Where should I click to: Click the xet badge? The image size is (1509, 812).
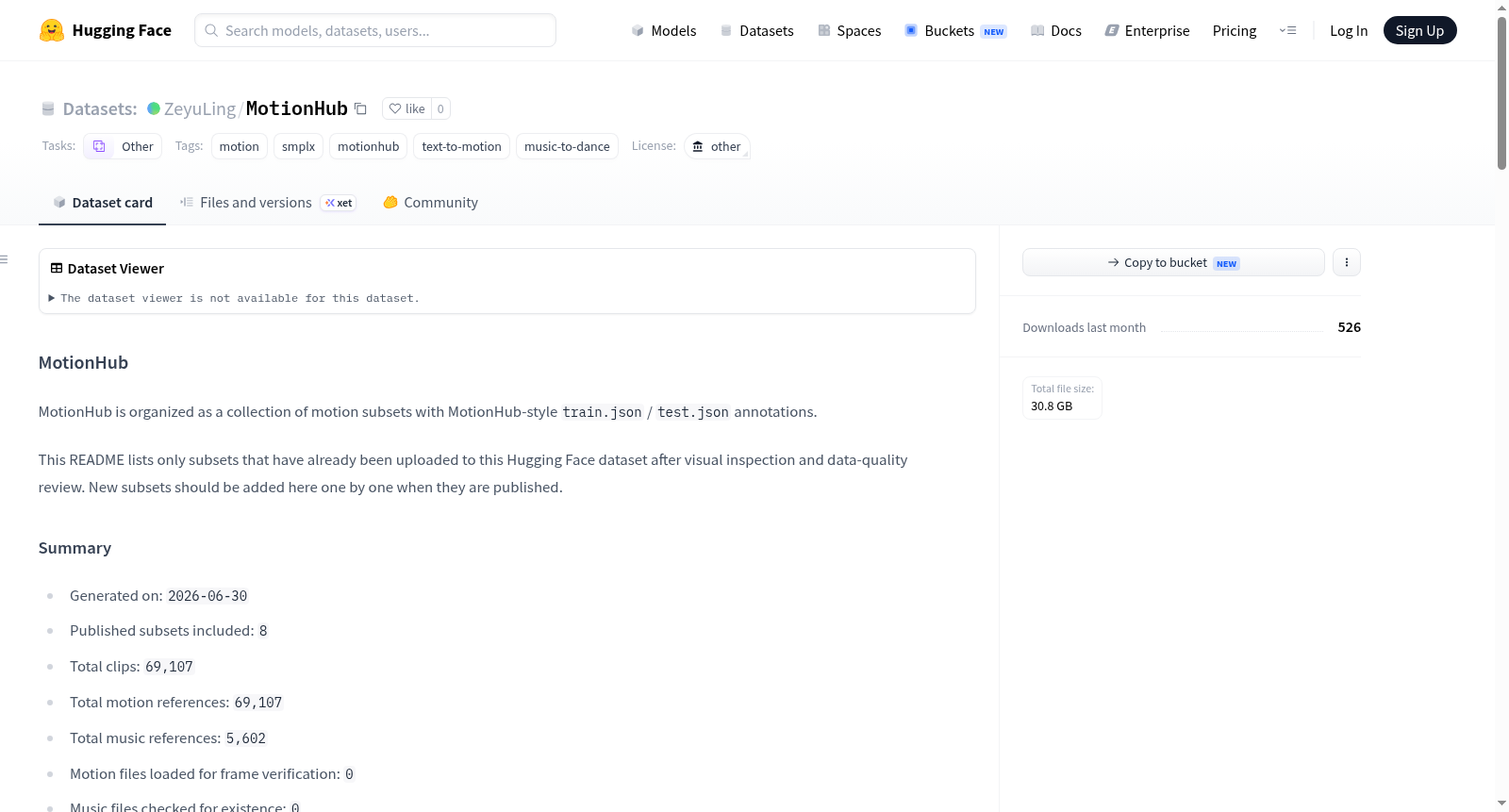tap(339, 203)
